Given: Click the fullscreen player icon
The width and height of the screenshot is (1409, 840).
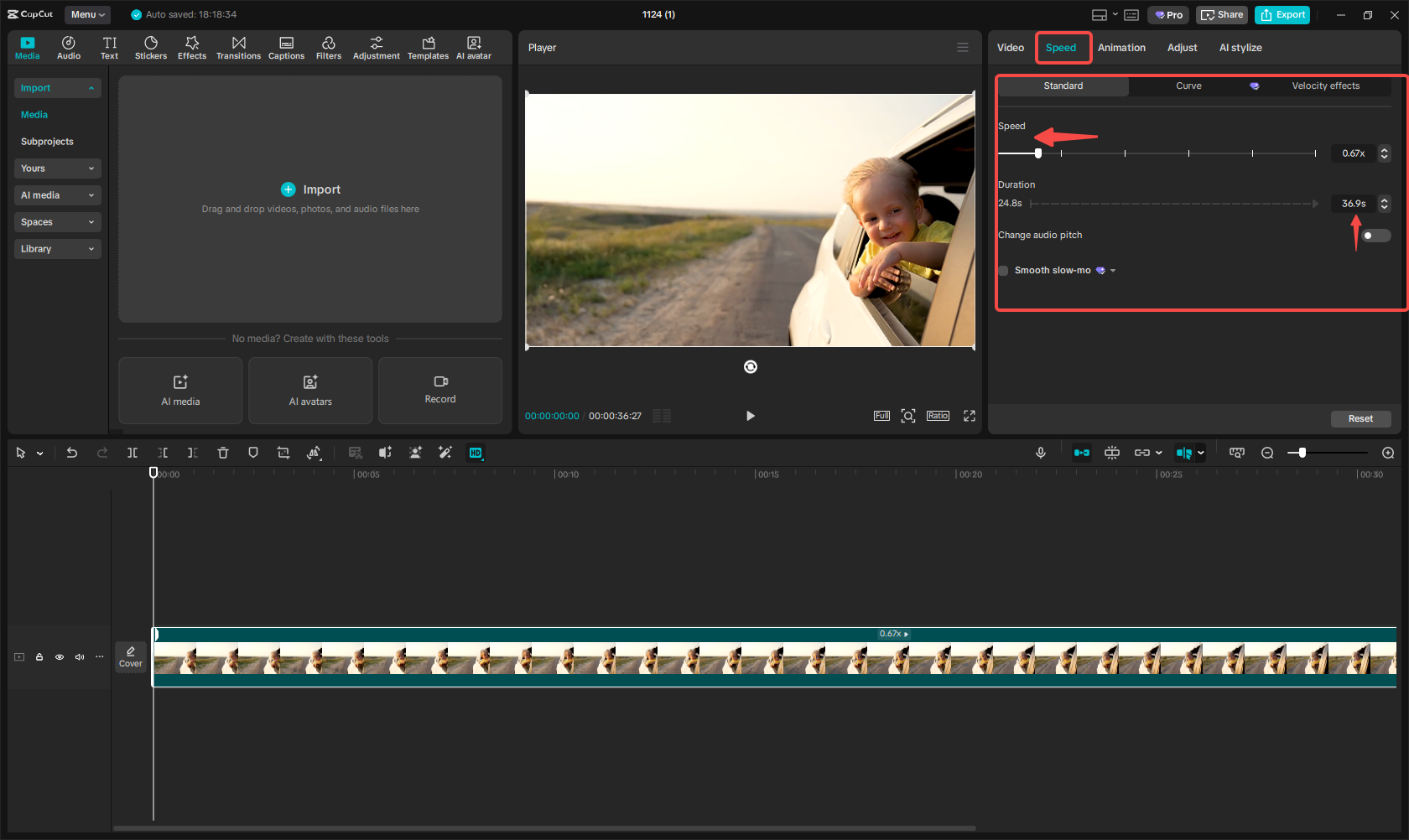Looking at the screenshot, I should [970, 416].
